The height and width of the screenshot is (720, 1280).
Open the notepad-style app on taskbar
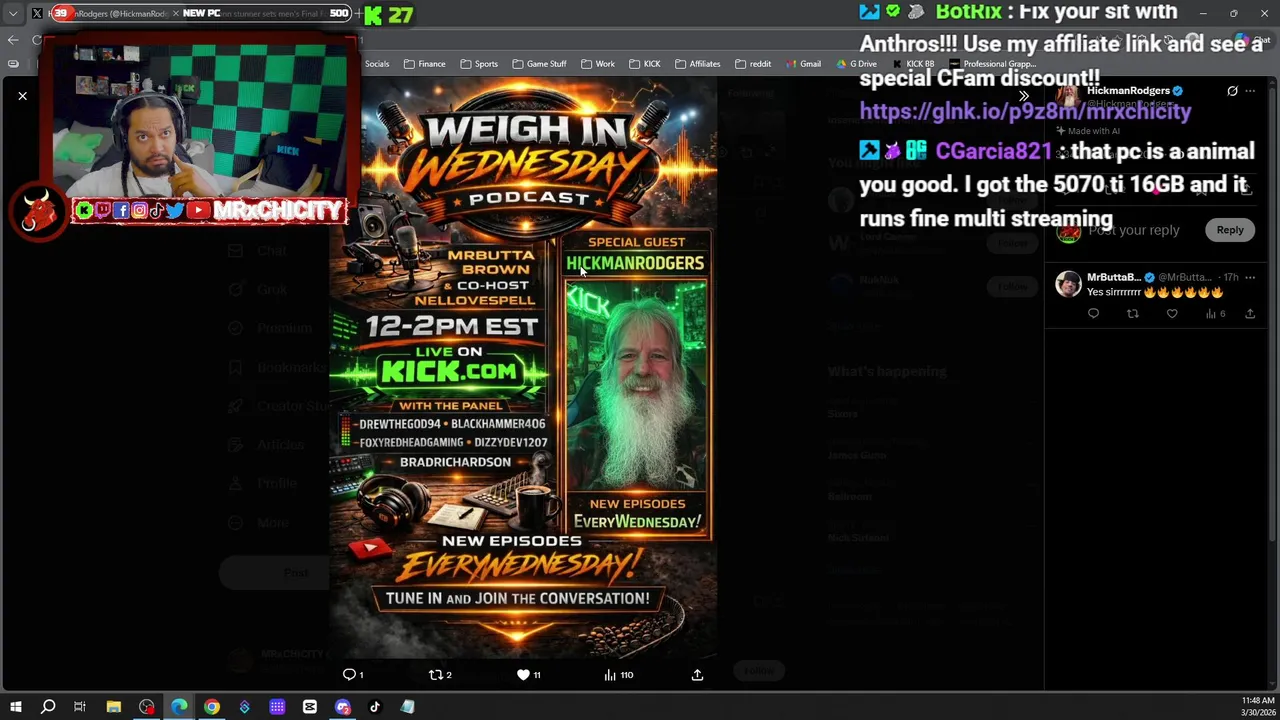[407, 707]
